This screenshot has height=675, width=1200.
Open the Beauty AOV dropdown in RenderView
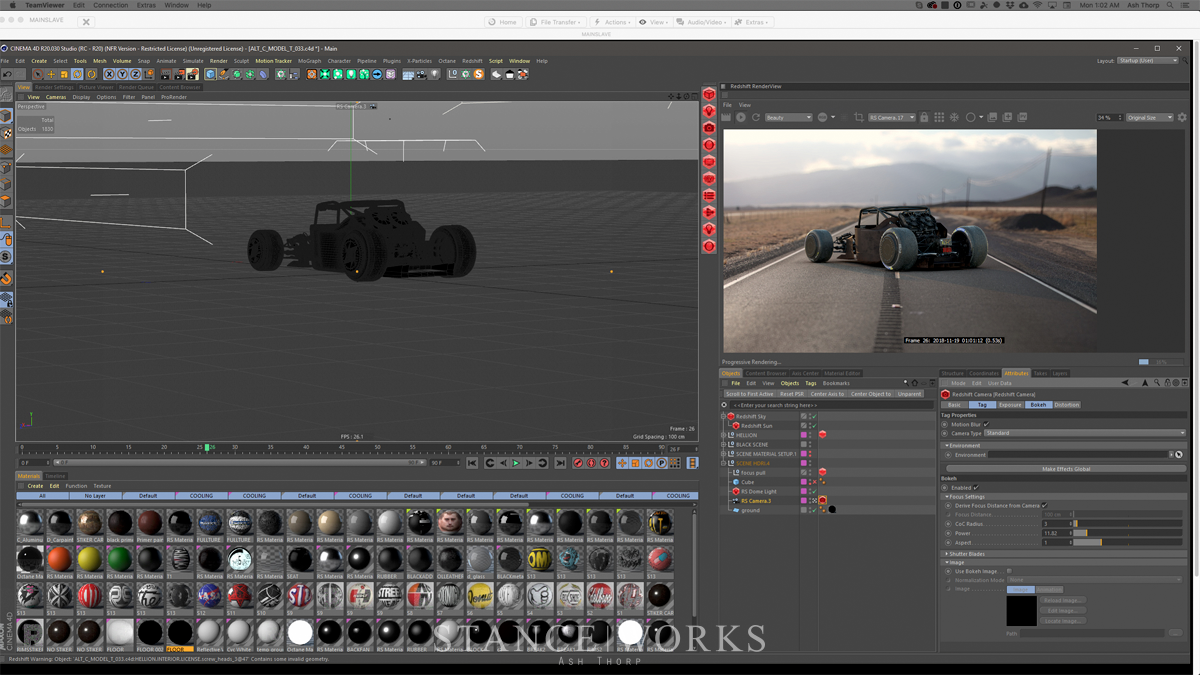[788, 118]
